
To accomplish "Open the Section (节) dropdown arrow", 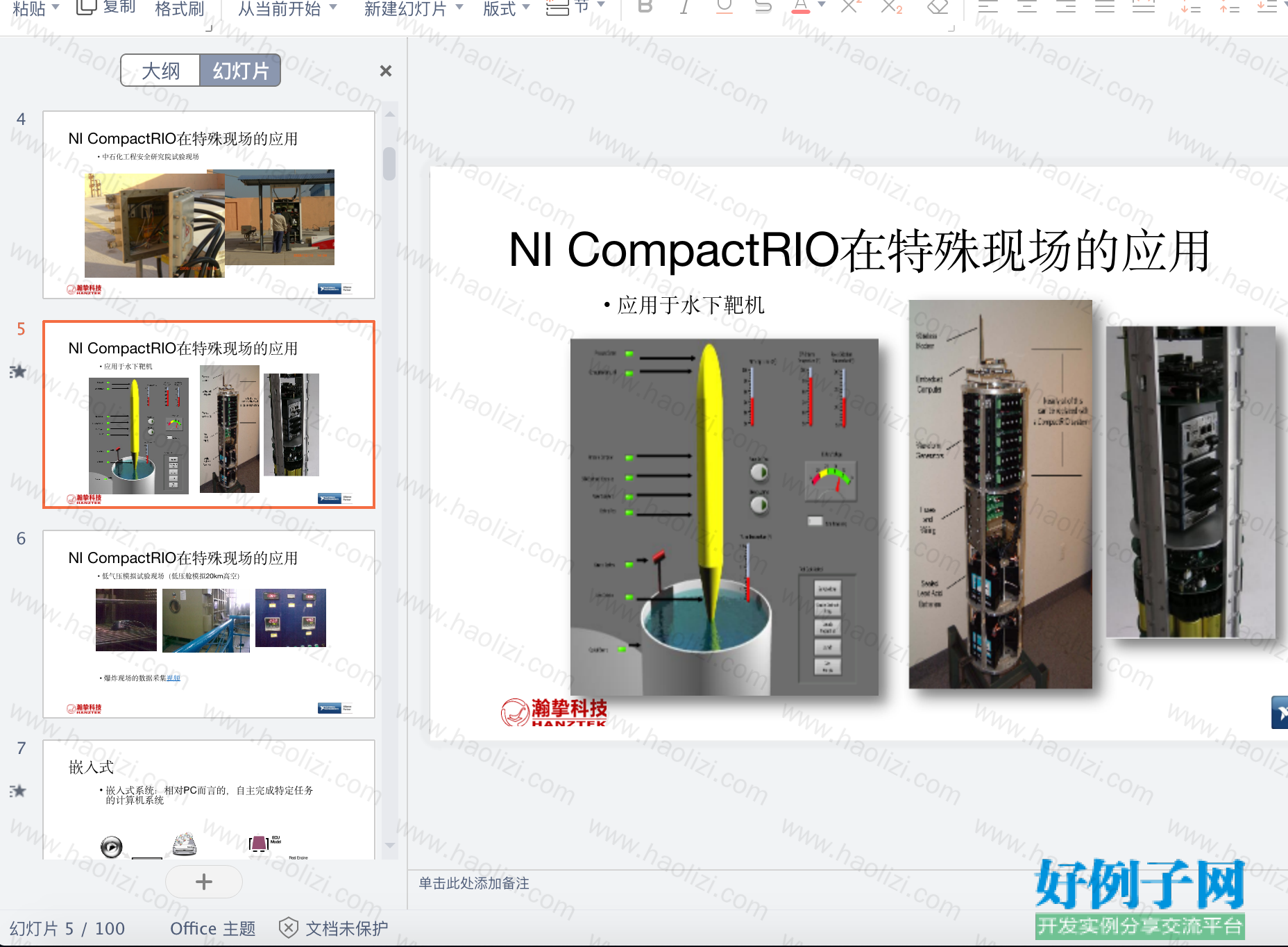I will pos(601,6).
